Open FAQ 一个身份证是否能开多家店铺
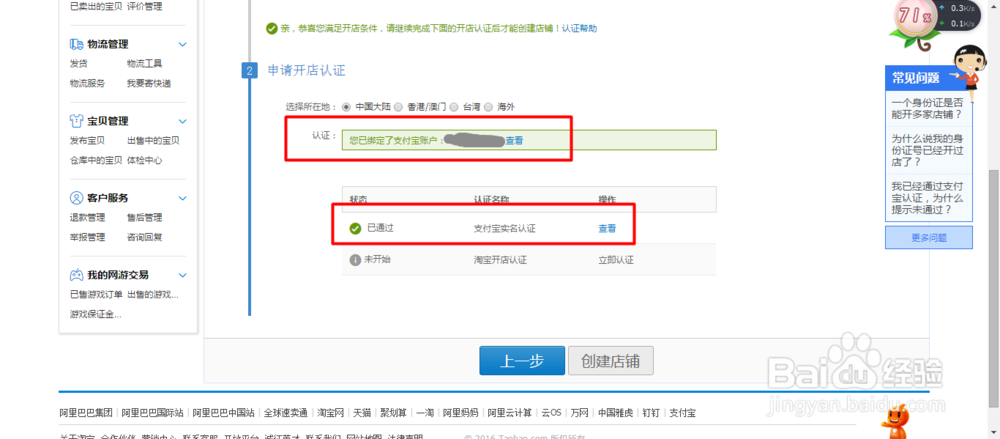 click(927, 108)
